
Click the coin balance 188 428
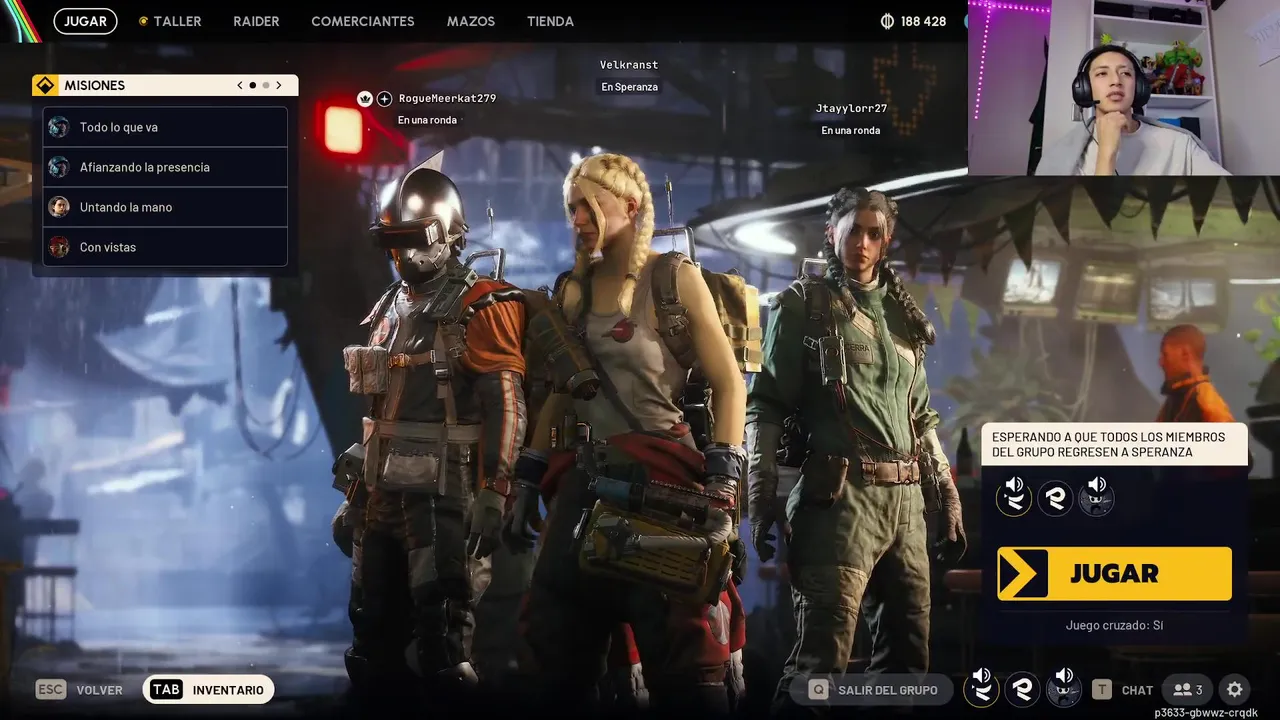tap(913, 21)
